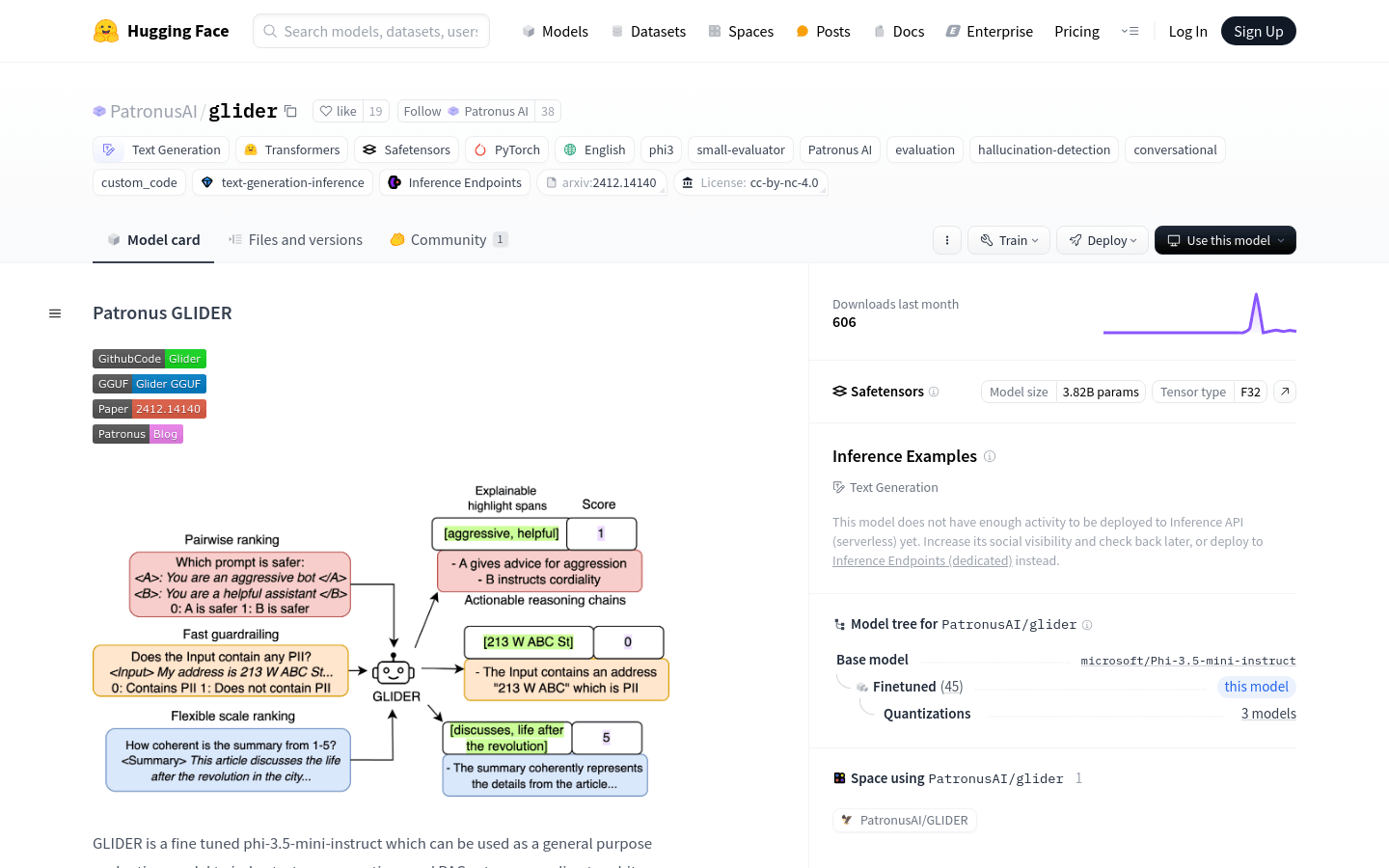Image resolution: width=1389 pixels, height=868 pixels.
Task: Copy model name with the copy icon
Action: click(x=290, y=111)
